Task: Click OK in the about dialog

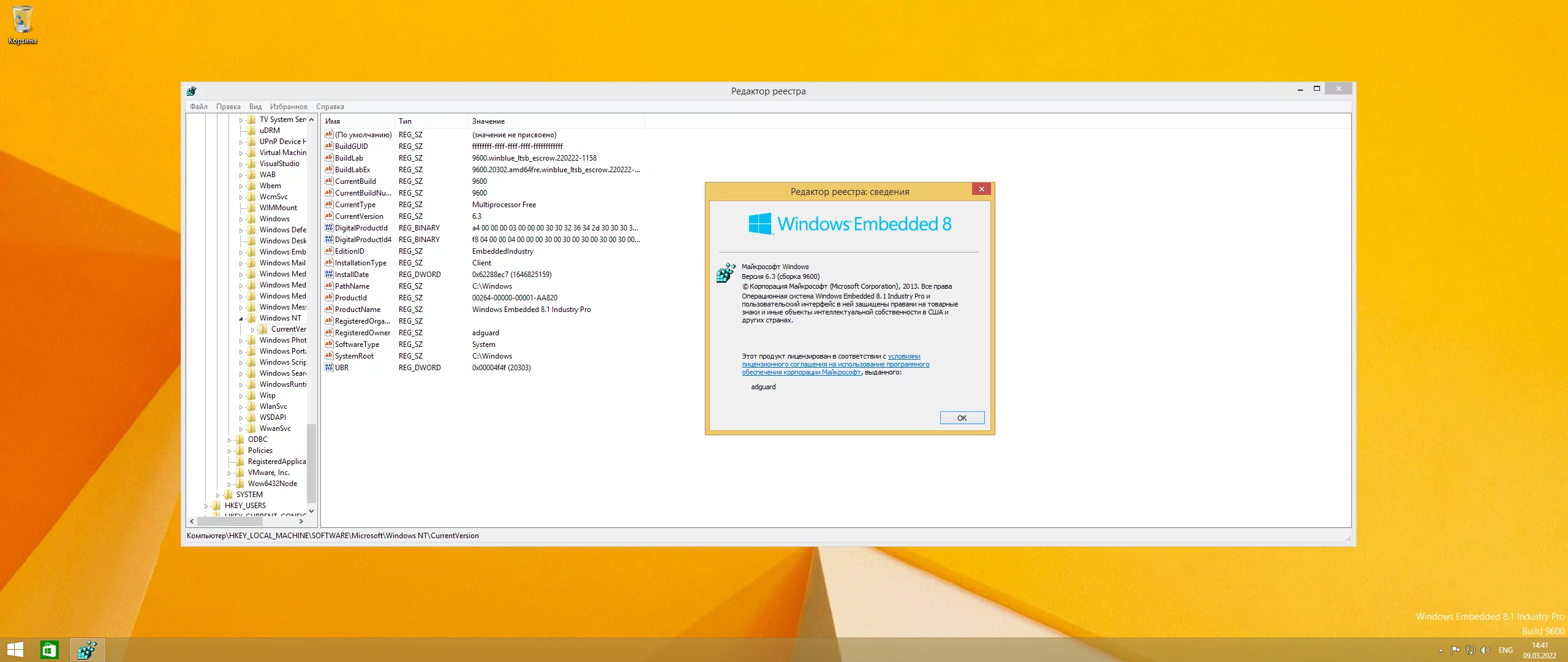Action: [x=962, y=418]
